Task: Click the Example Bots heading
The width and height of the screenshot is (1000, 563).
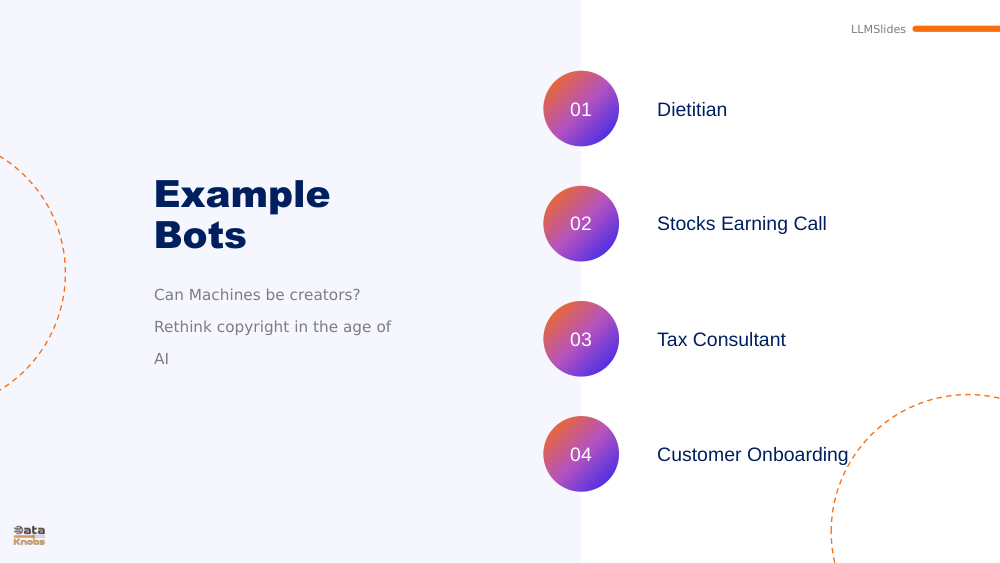Action: 242,214
